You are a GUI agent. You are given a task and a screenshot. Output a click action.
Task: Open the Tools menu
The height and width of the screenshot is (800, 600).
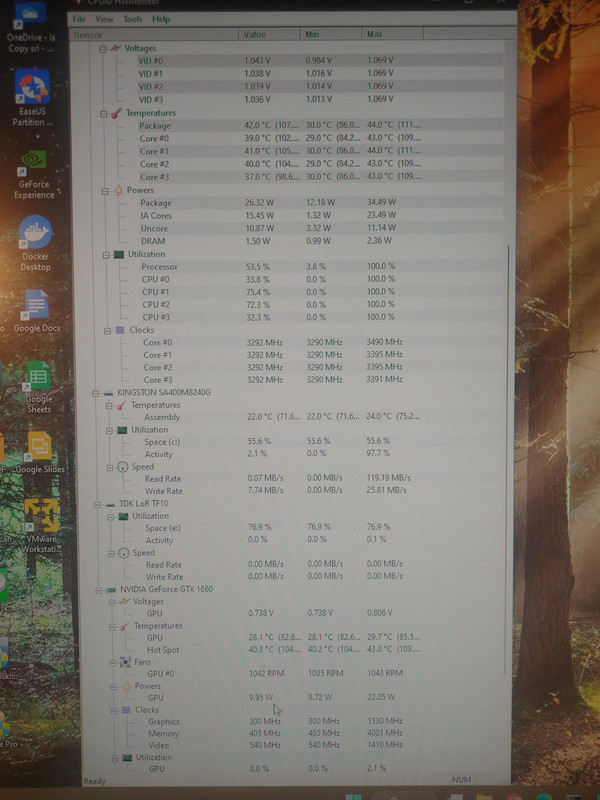[x=133, y=19]
